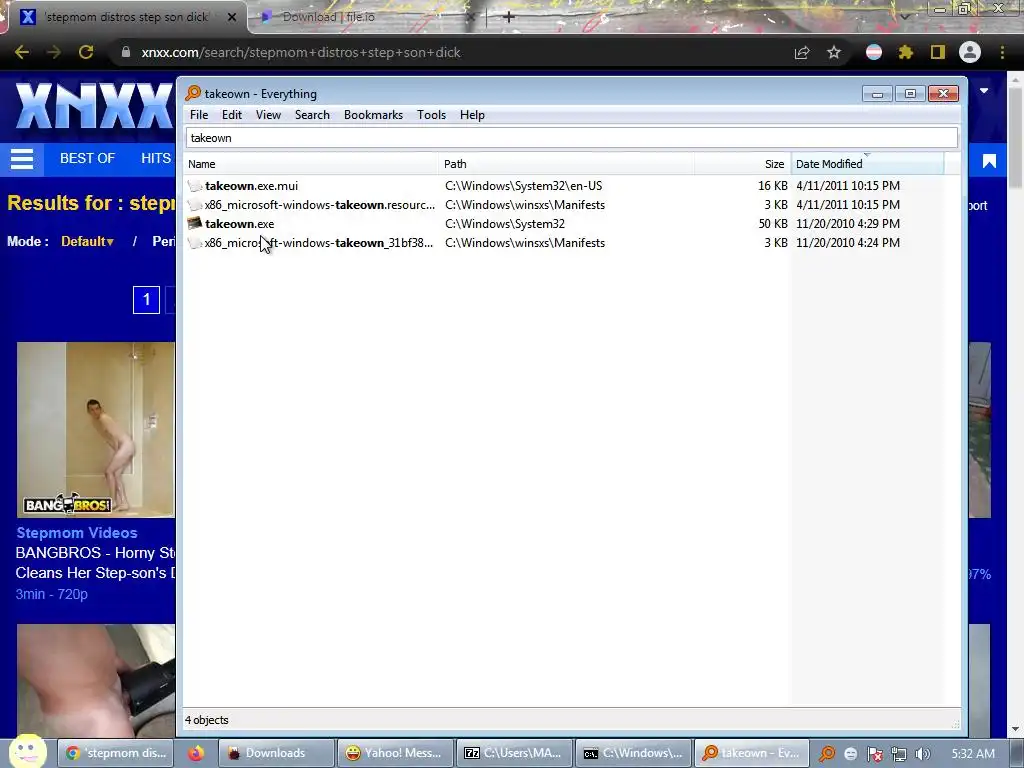The image size is (1024, 768).
Task: Sort results by the Name column header
Action: [x=312, y=164]
